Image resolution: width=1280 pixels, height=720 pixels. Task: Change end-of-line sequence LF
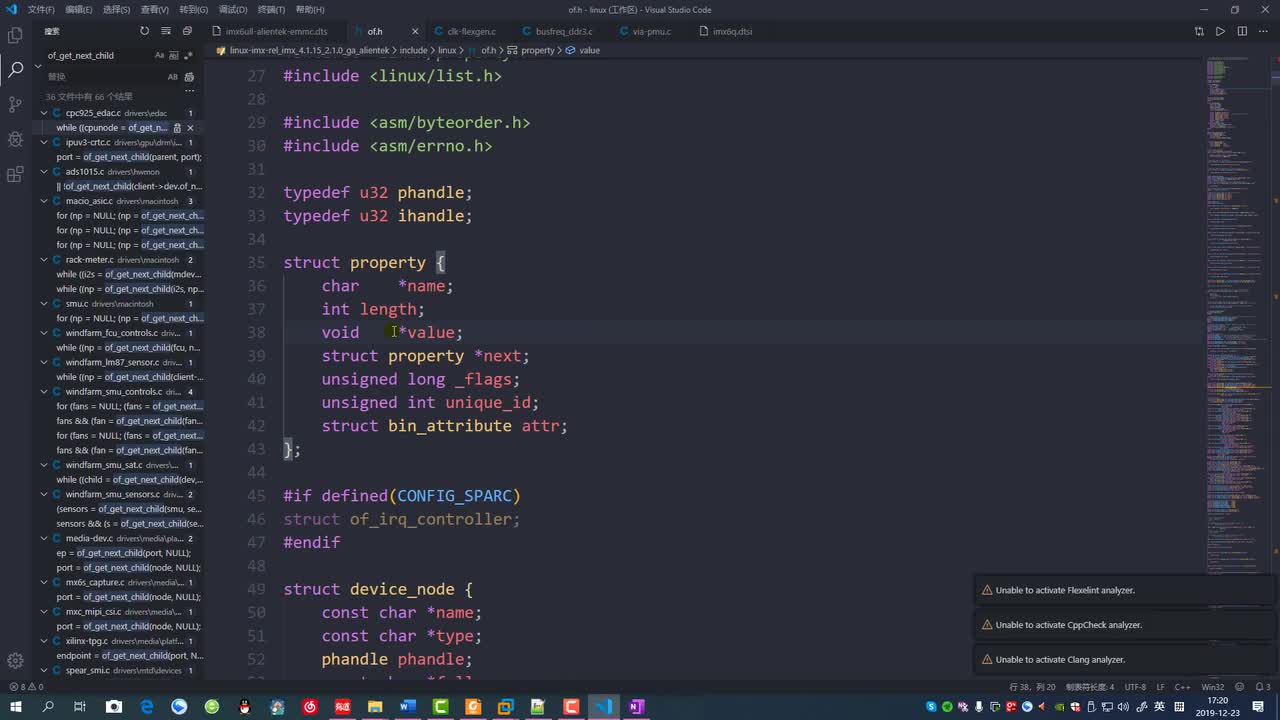point(1161,687)
